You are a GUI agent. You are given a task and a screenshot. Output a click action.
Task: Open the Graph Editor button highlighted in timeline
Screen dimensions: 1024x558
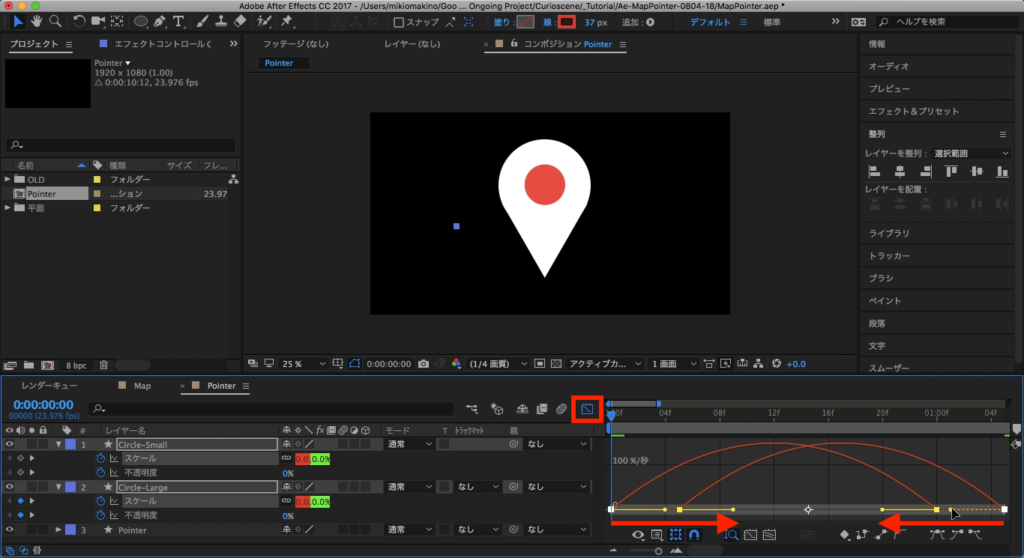point(587,409)
